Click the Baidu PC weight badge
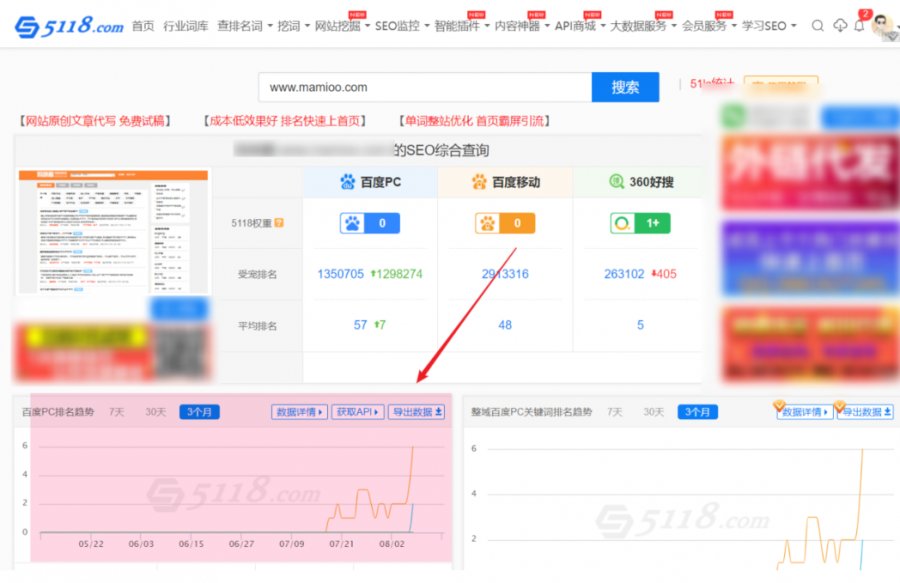 (370, 223)
